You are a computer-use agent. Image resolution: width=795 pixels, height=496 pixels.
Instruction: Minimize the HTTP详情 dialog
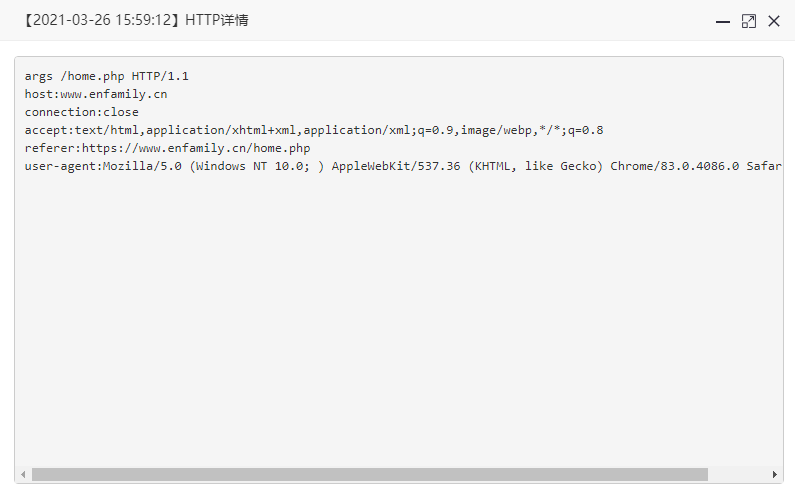point(722,21)
